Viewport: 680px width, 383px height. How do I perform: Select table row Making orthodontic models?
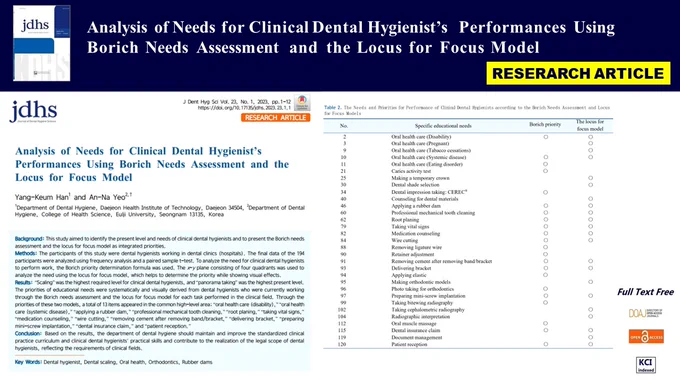point(468,282)
